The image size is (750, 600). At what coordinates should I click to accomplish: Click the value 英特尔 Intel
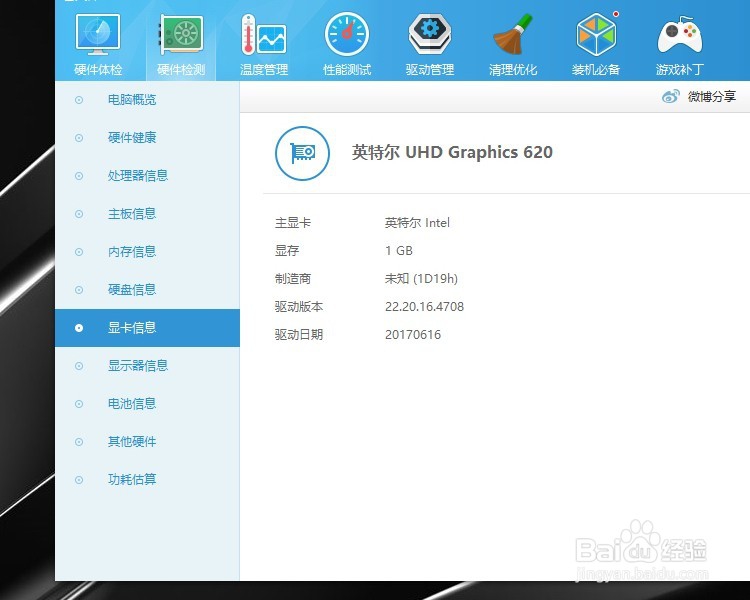click(x=417, y=223)
